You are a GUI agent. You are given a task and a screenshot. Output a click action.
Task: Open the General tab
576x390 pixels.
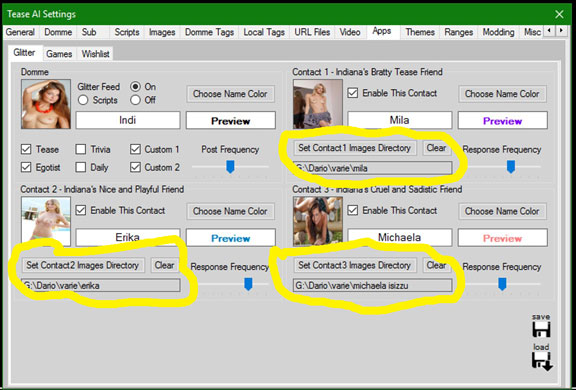tap(20, 32)
